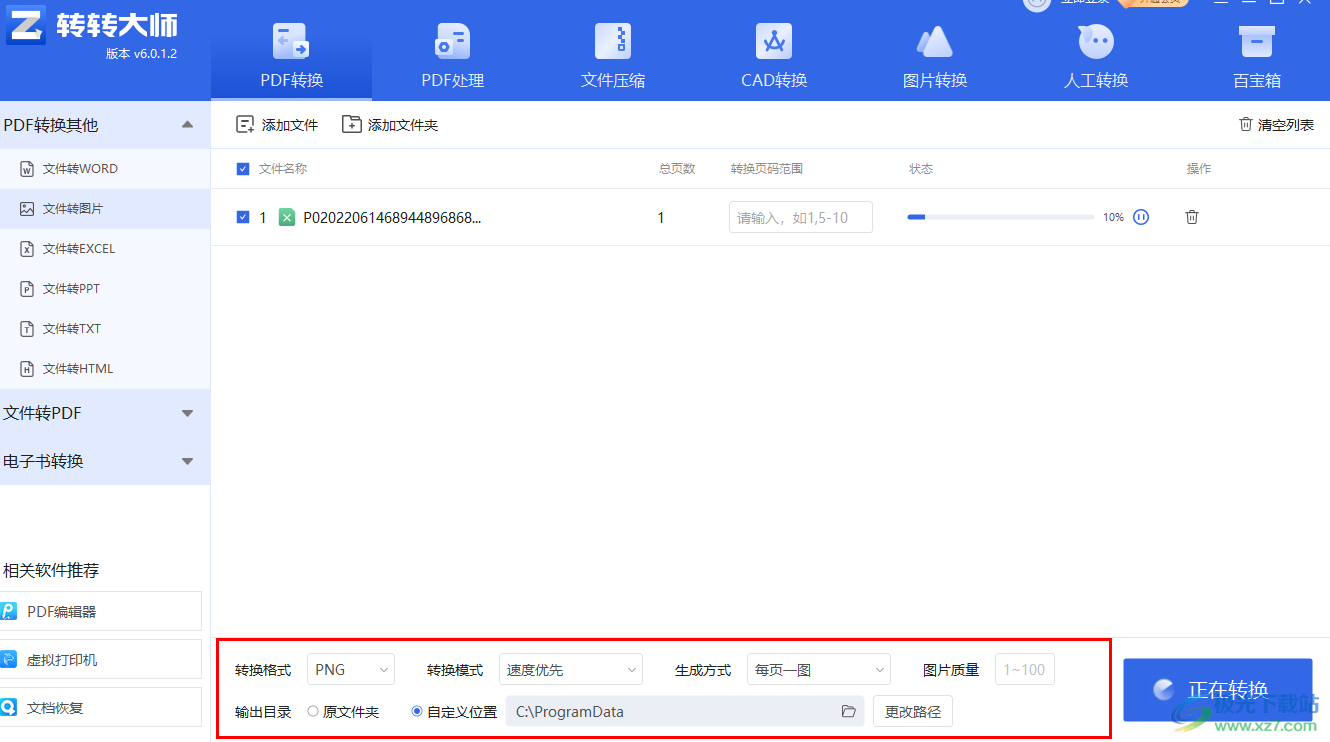
Task: Switch to the 文件压缩 tab
Action: [x=613, y=55]
